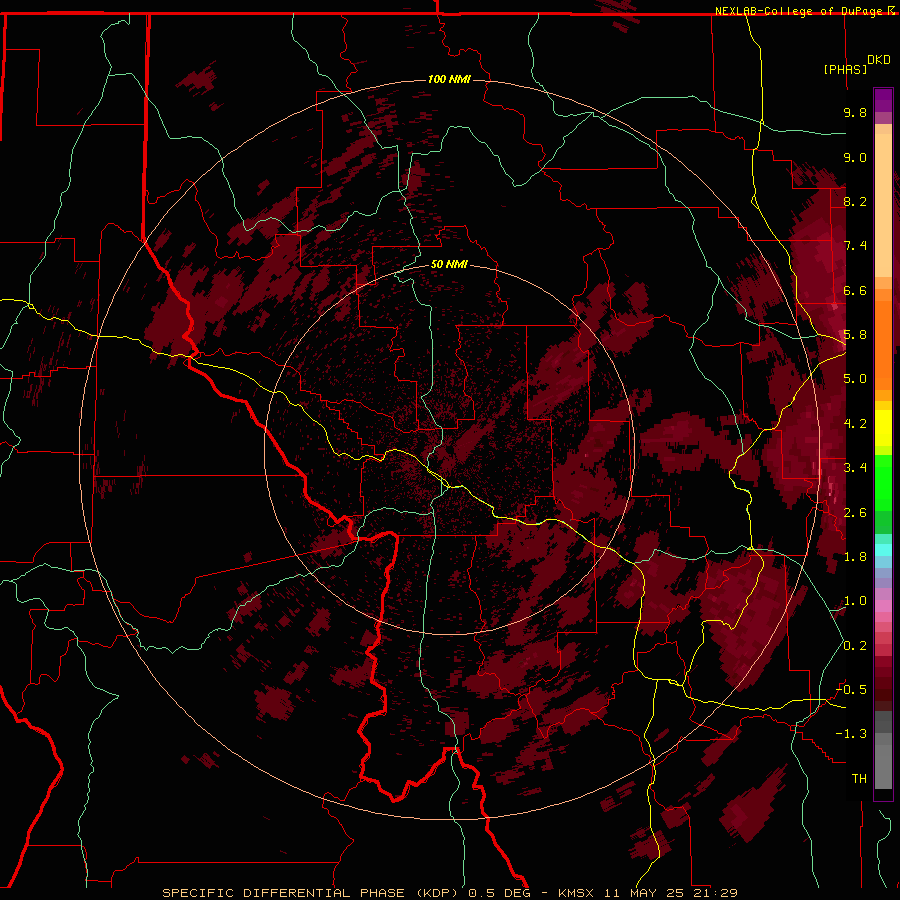Click the KMSX station identifier in caption
The image size is (900, 900).
[576, 893]
